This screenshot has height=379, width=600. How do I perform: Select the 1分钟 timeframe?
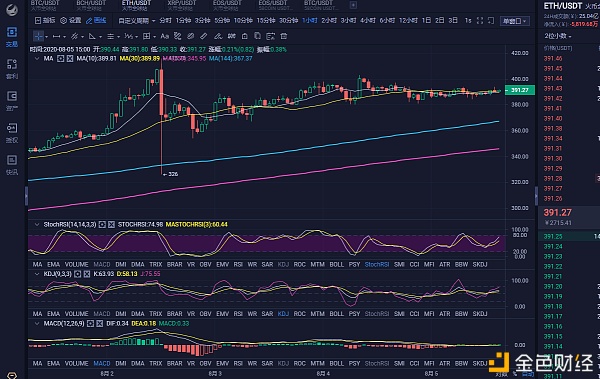[183, 21]
